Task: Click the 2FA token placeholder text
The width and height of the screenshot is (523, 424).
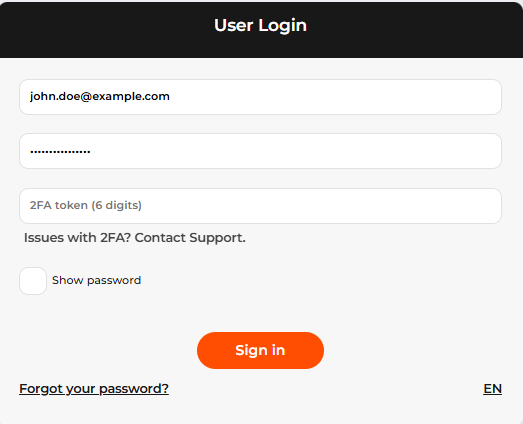Action: (86, 205)
